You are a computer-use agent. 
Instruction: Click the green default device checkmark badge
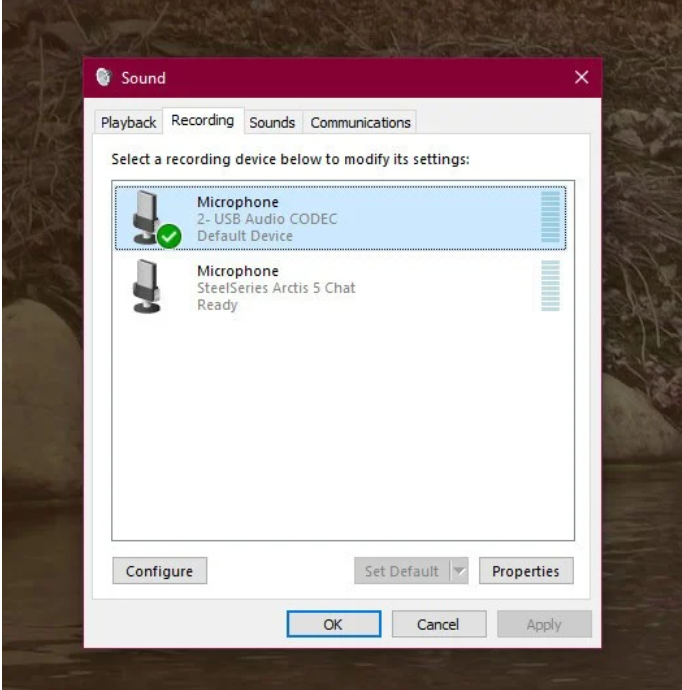tap(169, 236)
